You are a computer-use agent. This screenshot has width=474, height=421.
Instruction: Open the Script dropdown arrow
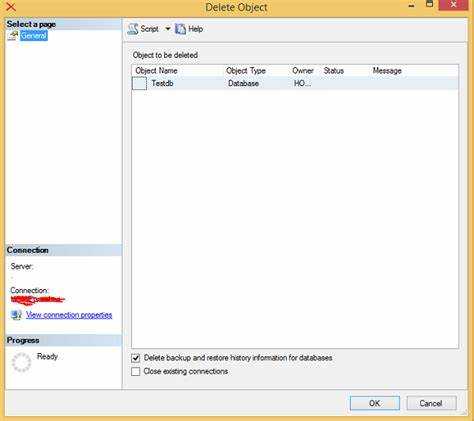tap(168, 29)
